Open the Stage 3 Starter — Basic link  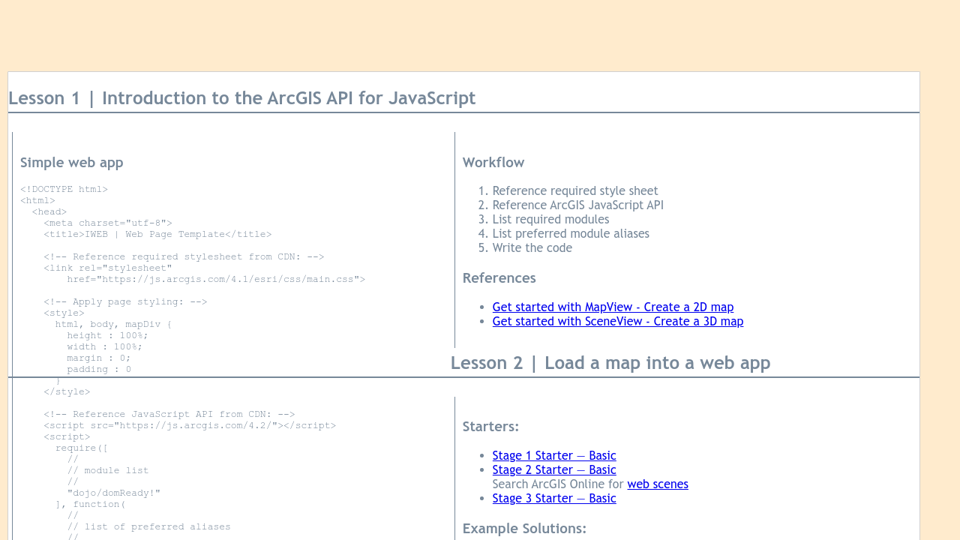point(554,498)
